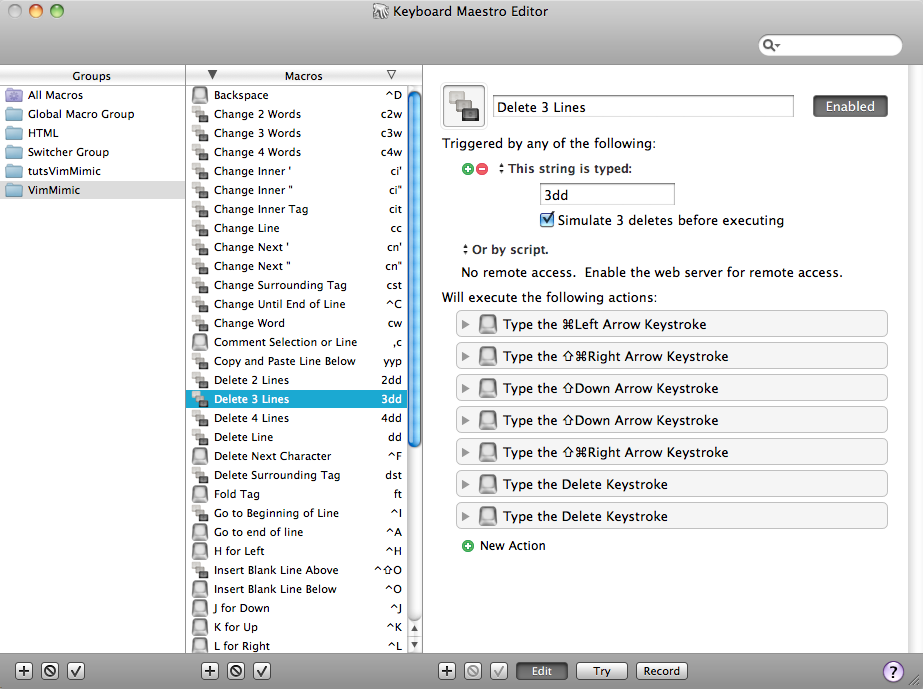923x689 pixels.
Task: Toggle the Enabled button for this macro
Action: point(850,106)
